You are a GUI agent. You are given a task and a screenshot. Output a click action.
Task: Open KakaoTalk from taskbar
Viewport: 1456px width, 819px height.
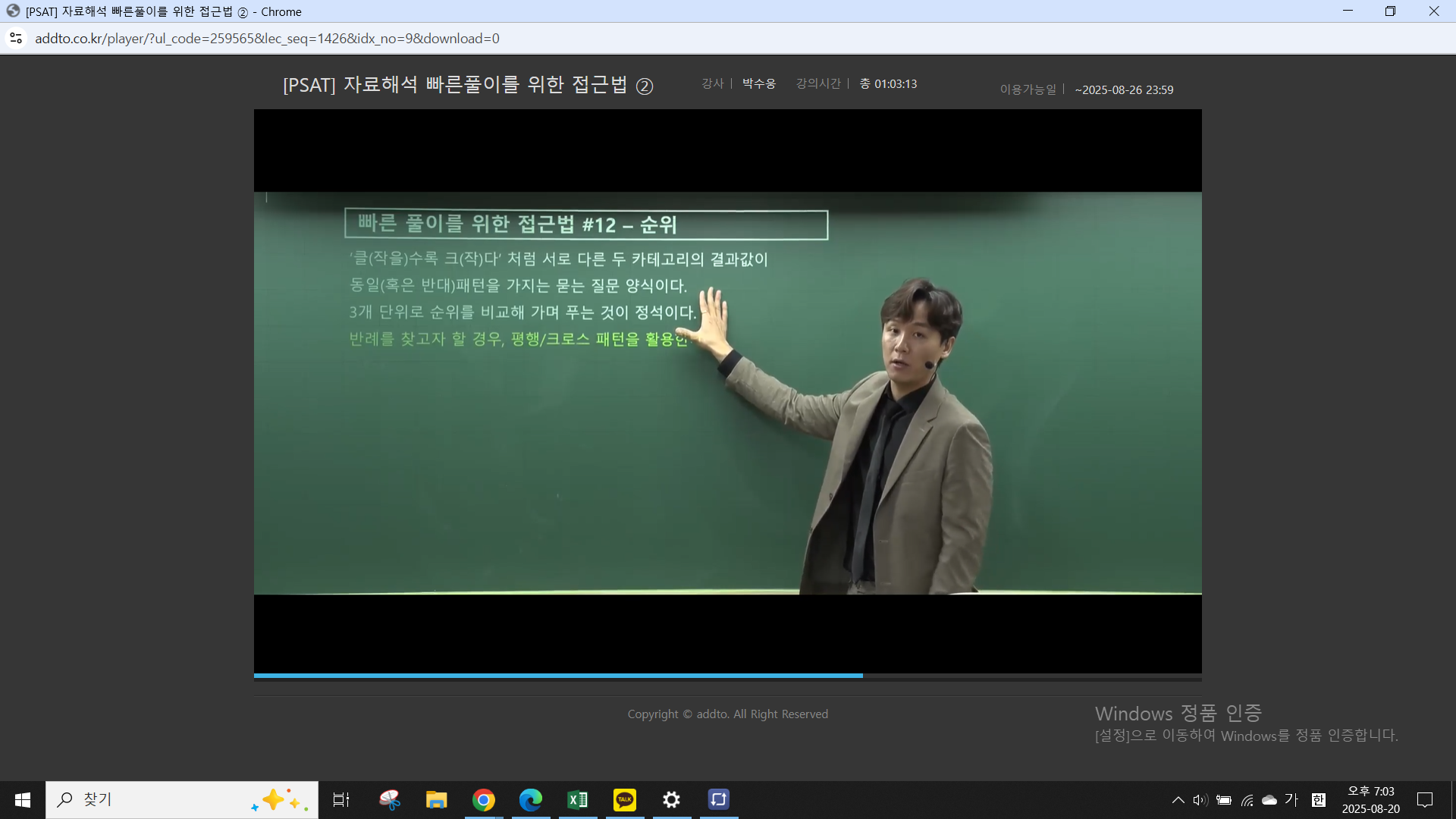(625, 800)
